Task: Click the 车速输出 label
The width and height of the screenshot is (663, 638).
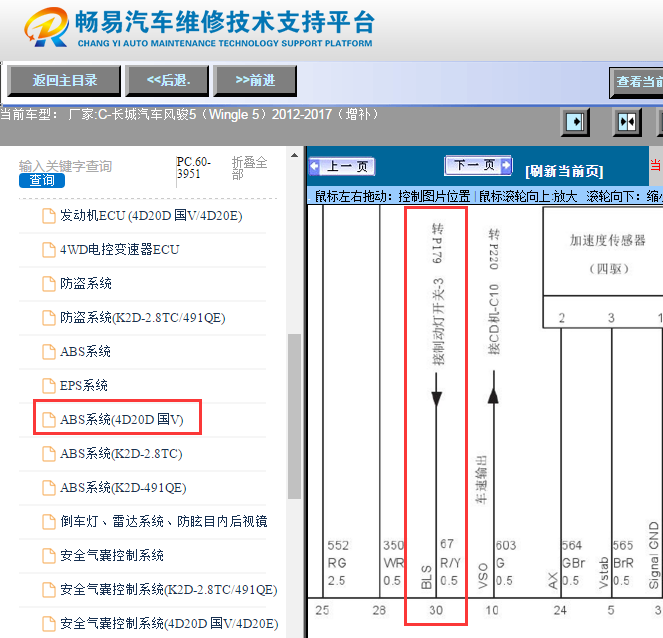Action: 482,480
